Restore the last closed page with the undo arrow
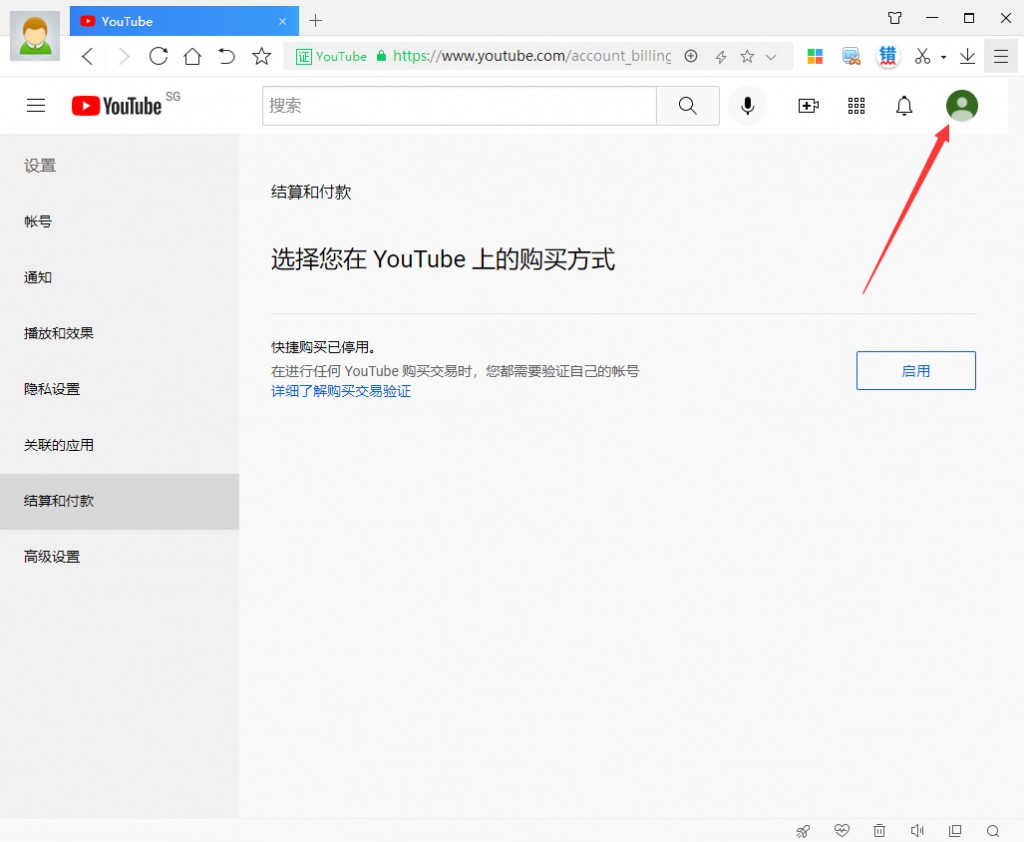Screen dimensions: 1024x842 [226, 56]
